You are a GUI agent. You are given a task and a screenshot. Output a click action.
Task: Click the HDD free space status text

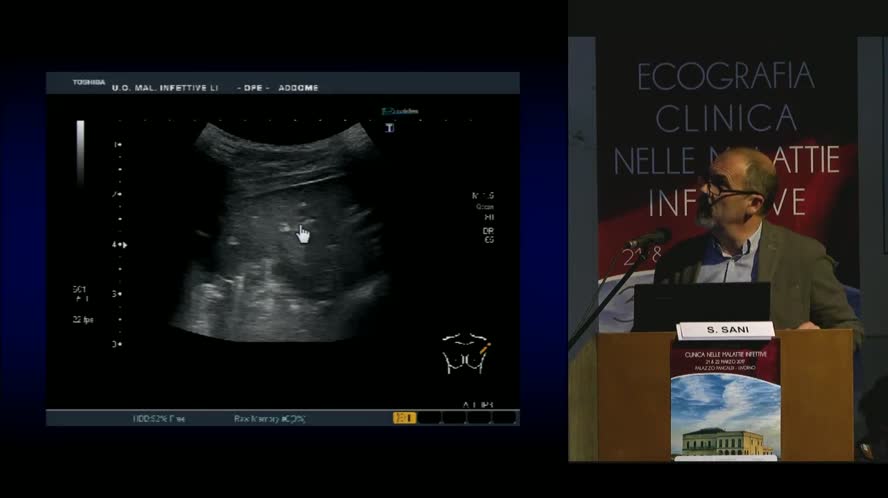(159, 418)
